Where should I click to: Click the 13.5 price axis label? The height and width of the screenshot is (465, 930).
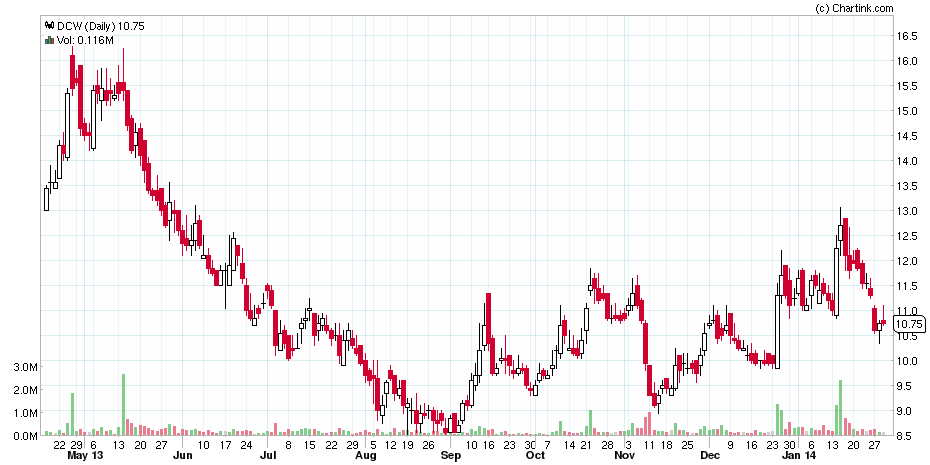coord(906,186)
